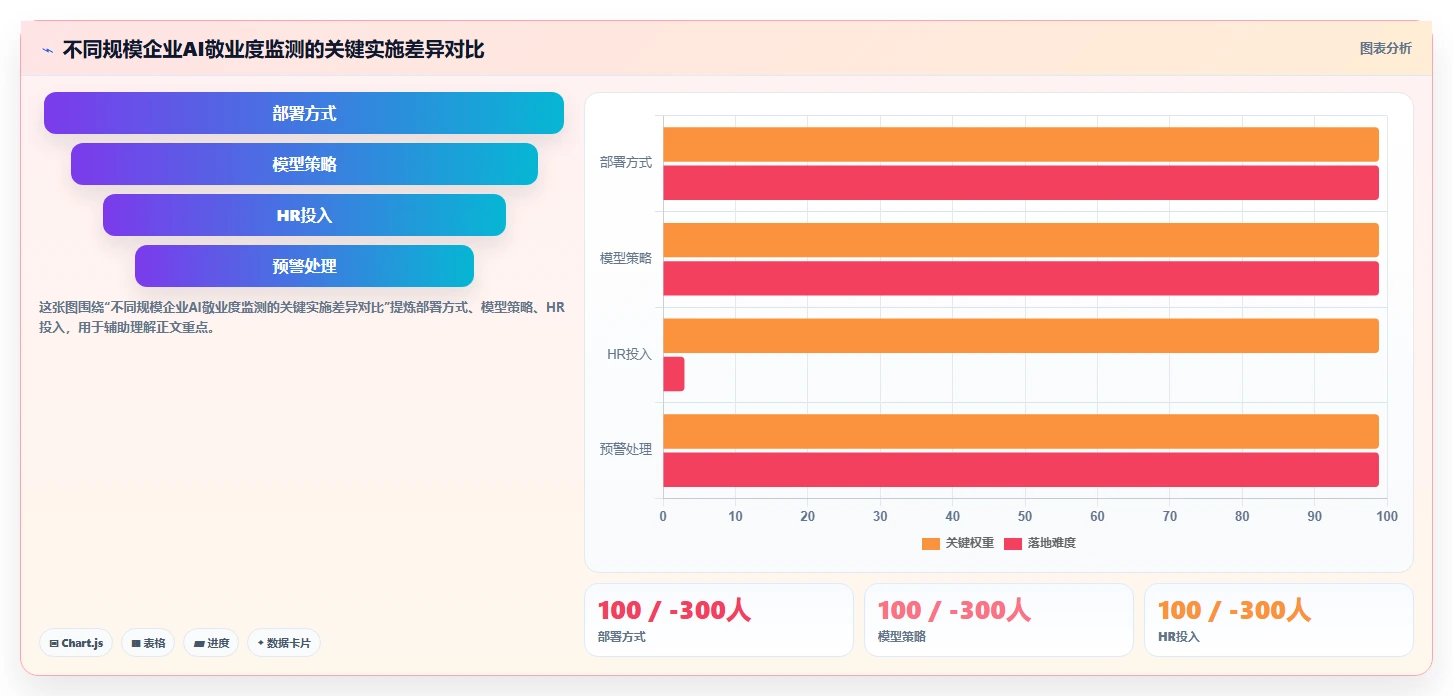Click the orange 模型策略 关键权重 bar
The image size is (1453, 696).
point(1021,240)
